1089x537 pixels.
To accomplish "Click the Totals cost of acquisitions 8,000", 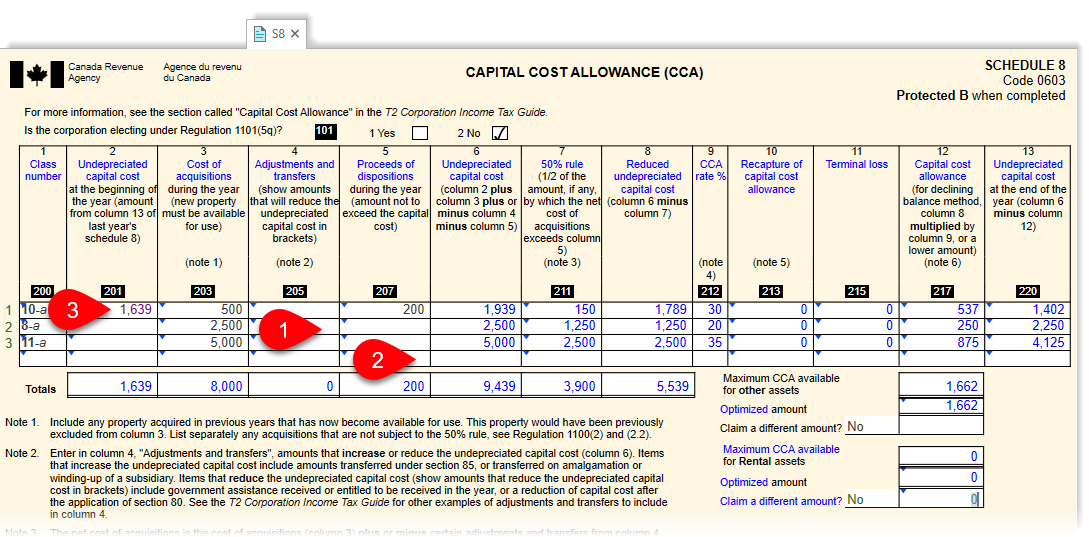I will [x=203, y=386].
